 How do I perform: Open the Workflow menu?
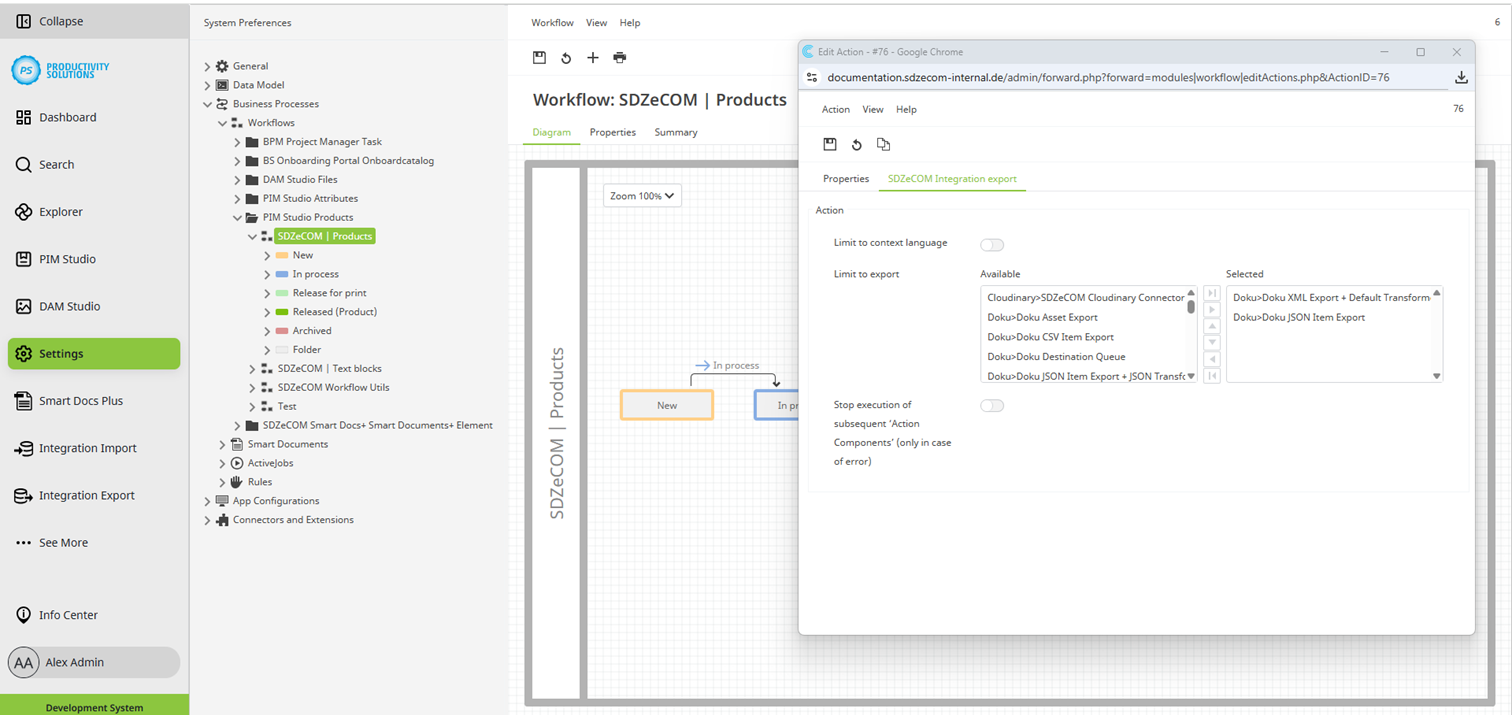click(x=551, y=22)
